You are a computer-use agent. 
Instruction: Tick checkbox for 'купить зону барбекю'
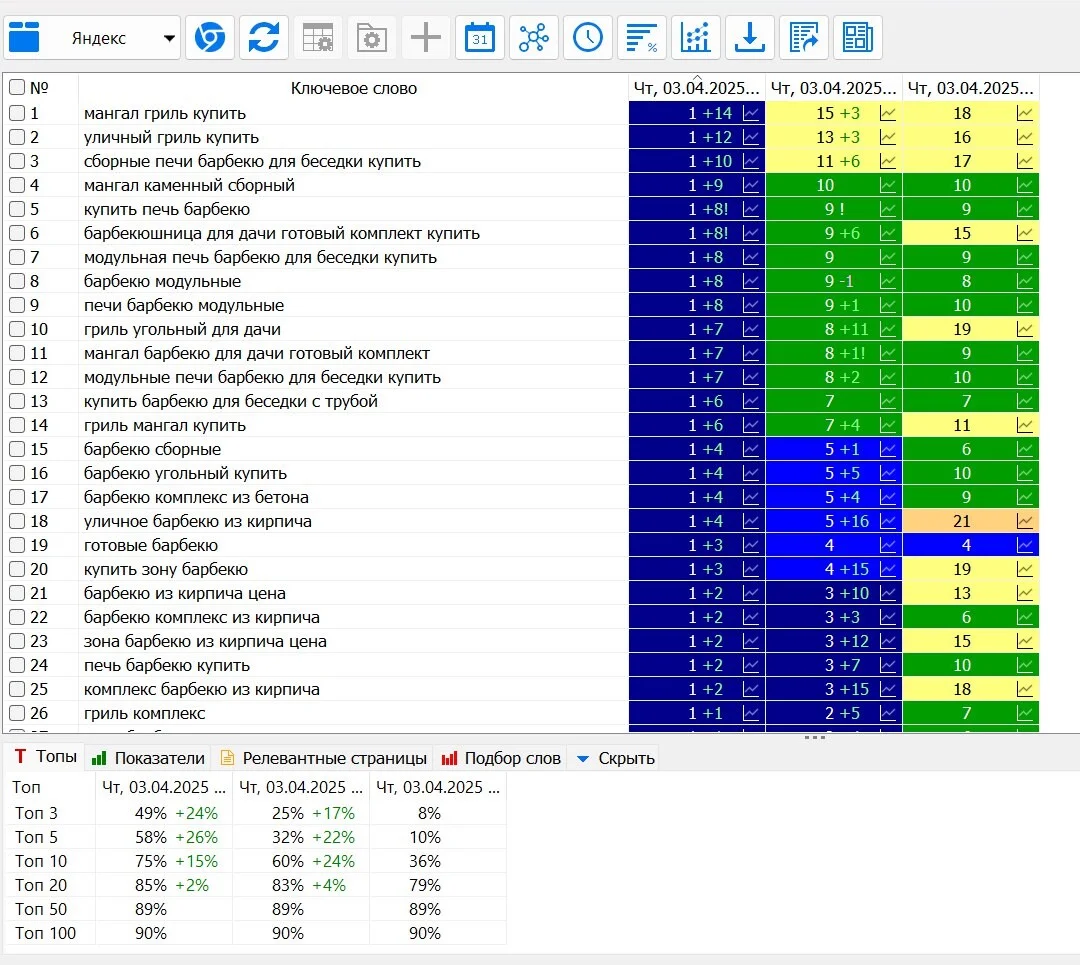(x=17, y=569)
